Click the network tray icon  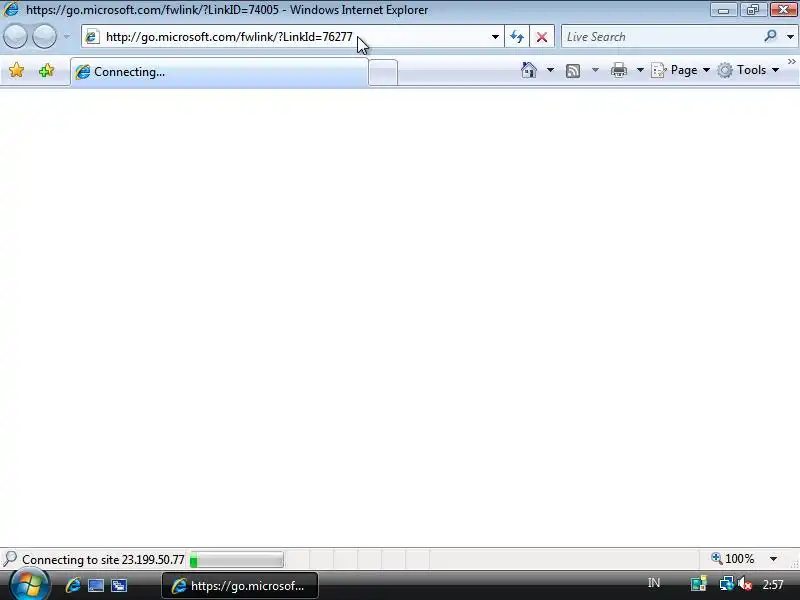point(726,583)
